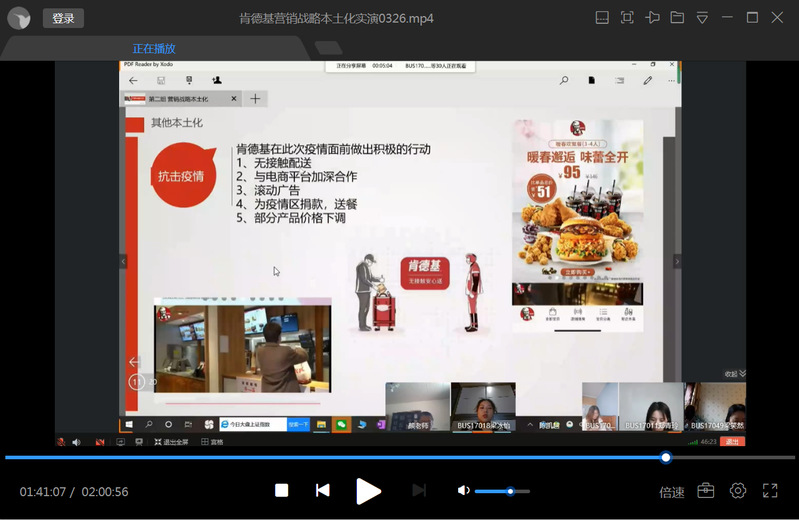This screenshot has height=520, width=799.
Task: Stop playback with the square stop button
Action: point(281,490)
